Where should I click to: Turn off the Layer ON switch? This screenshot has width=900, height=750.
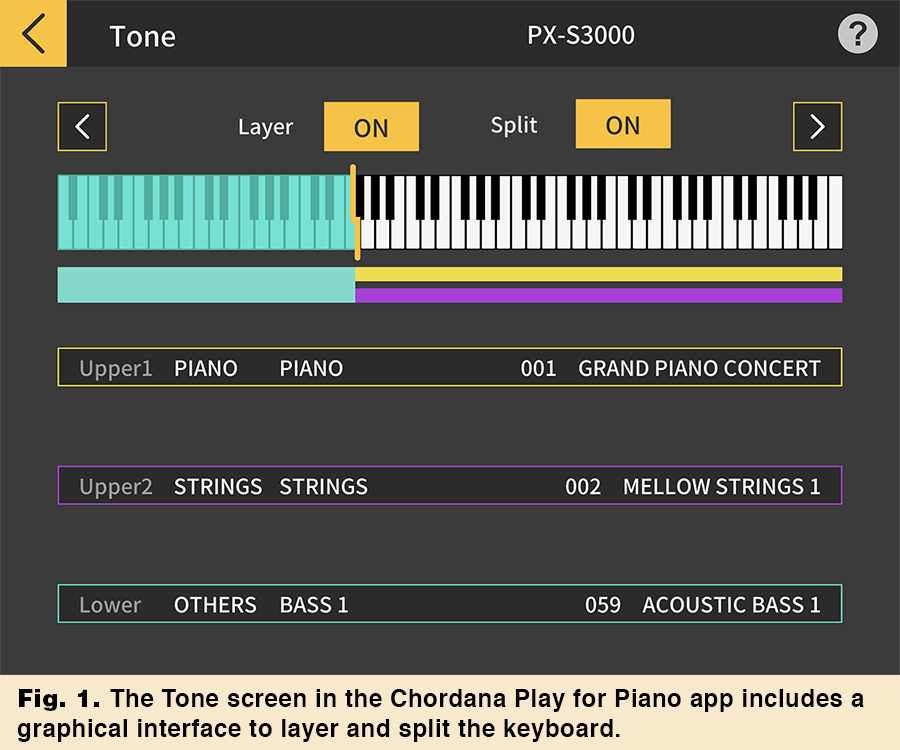click(371, 127)
